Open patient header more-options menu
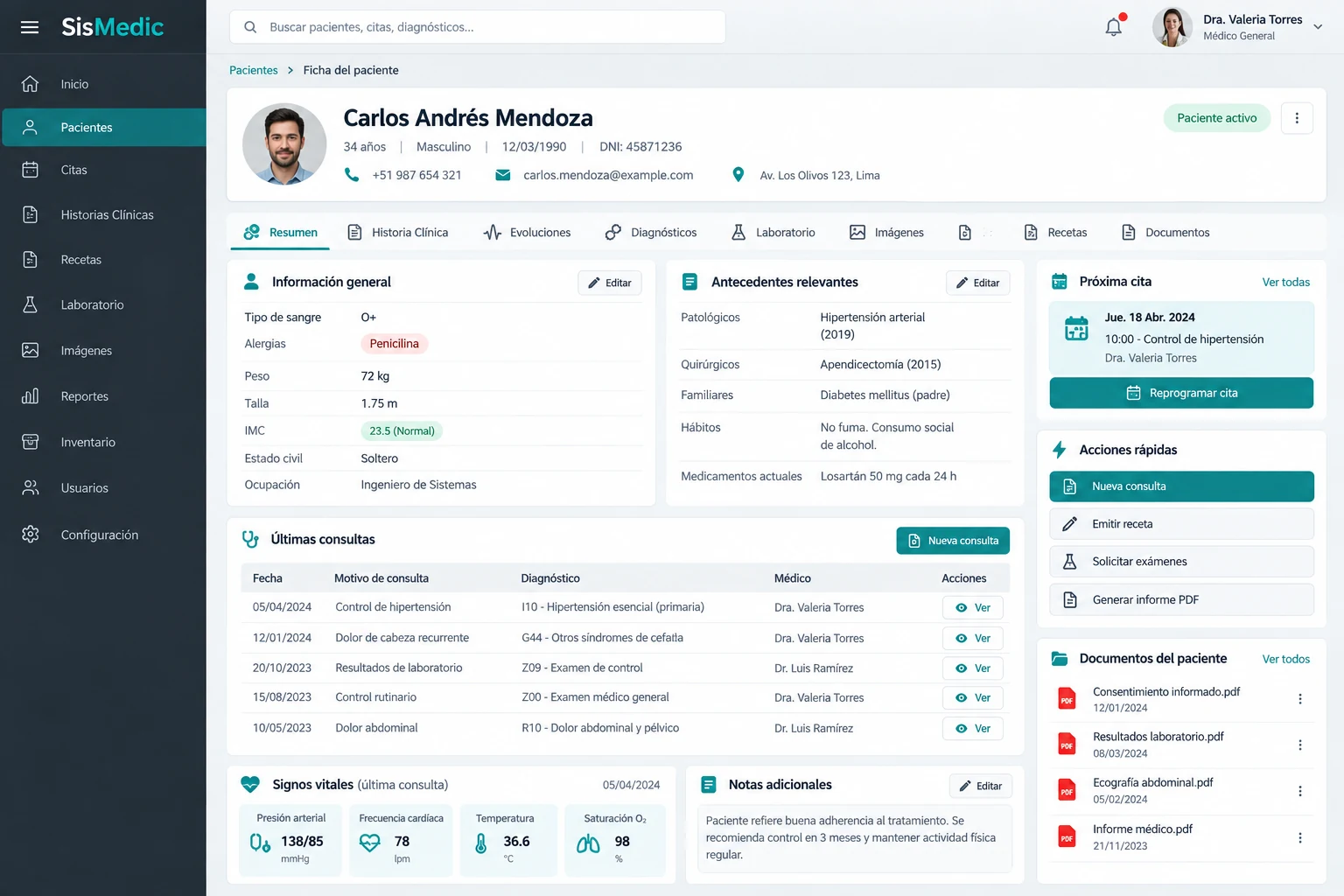This screenshot has width=1344, height=896. tap(1297, 118)
